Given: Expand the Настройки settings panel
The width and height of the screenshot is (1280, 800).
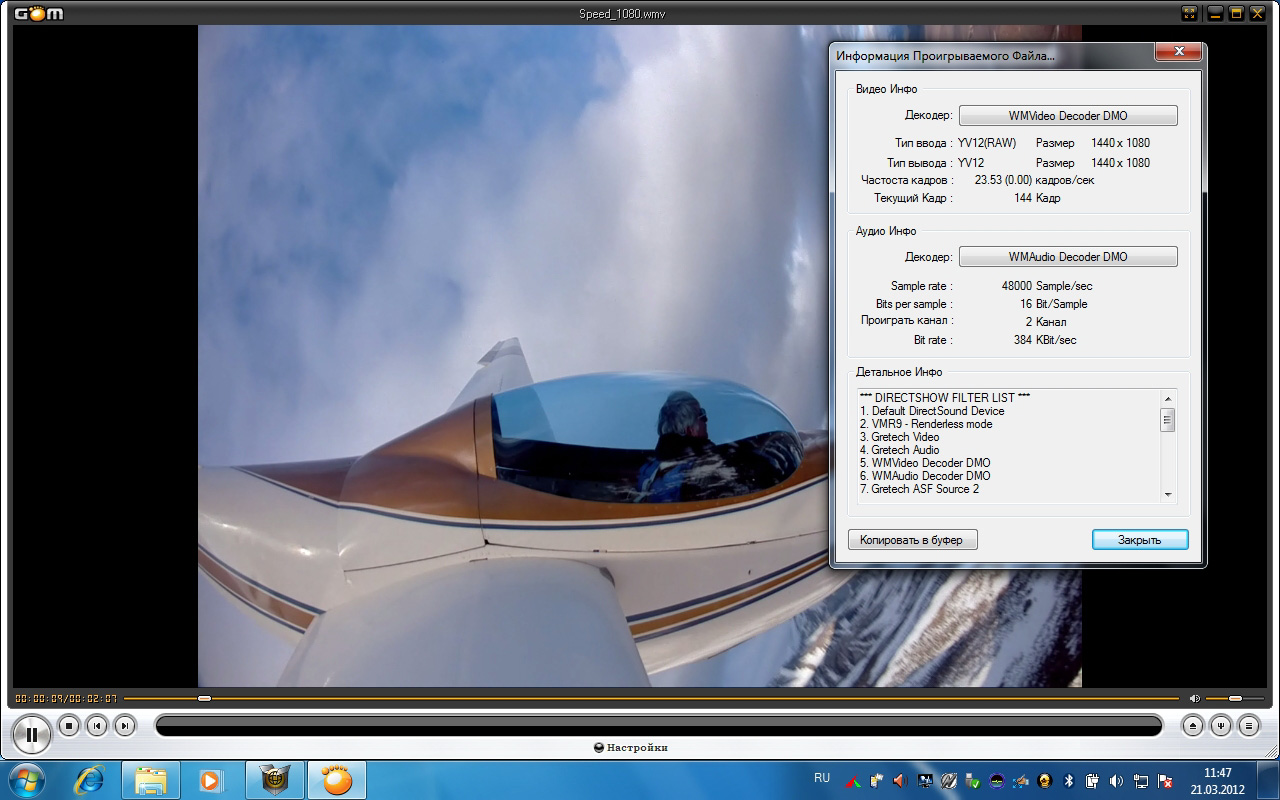Looking at the screenshot, I should point(630,748).
